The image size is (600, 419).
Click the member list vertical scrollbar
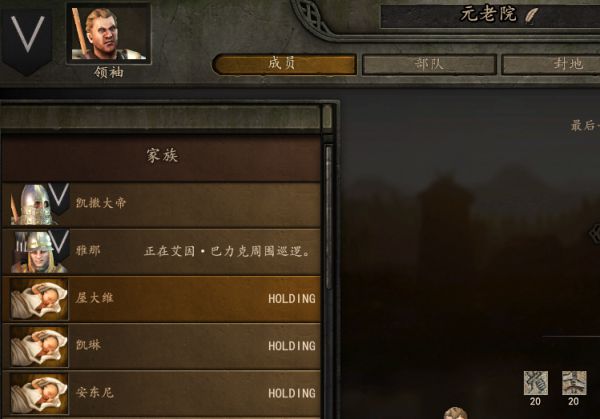coord(329,218)
